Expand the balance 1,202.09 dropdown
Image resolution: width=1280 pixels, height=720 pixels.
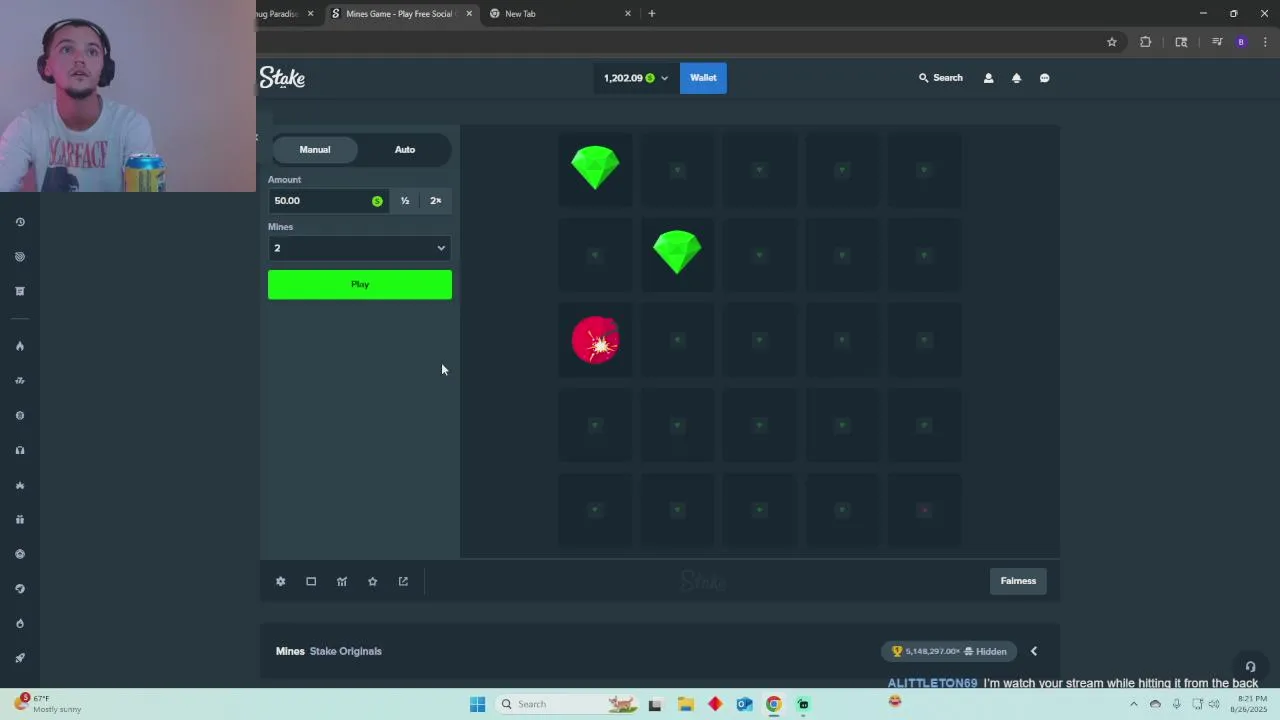click(x=636, y=78)
